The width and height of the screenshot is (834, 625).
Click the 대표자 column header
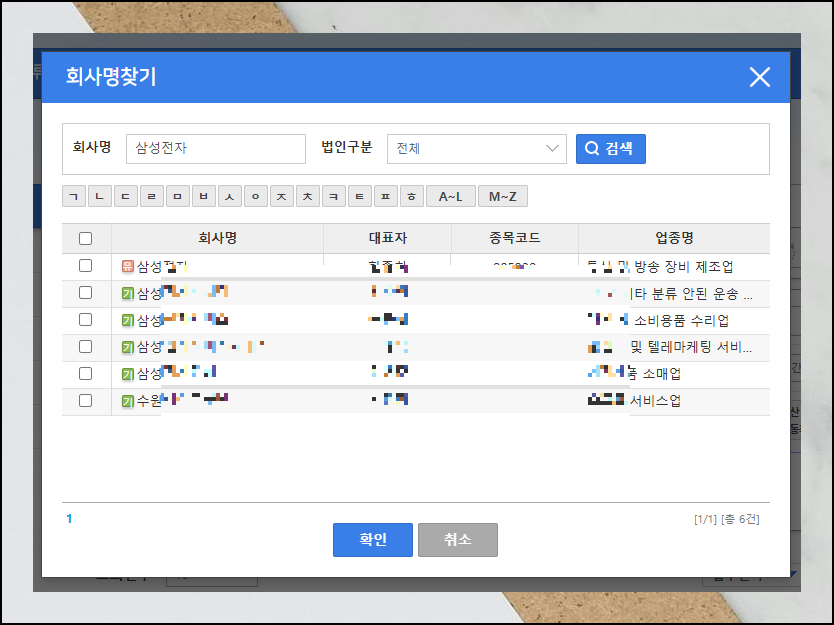point(388,238)
